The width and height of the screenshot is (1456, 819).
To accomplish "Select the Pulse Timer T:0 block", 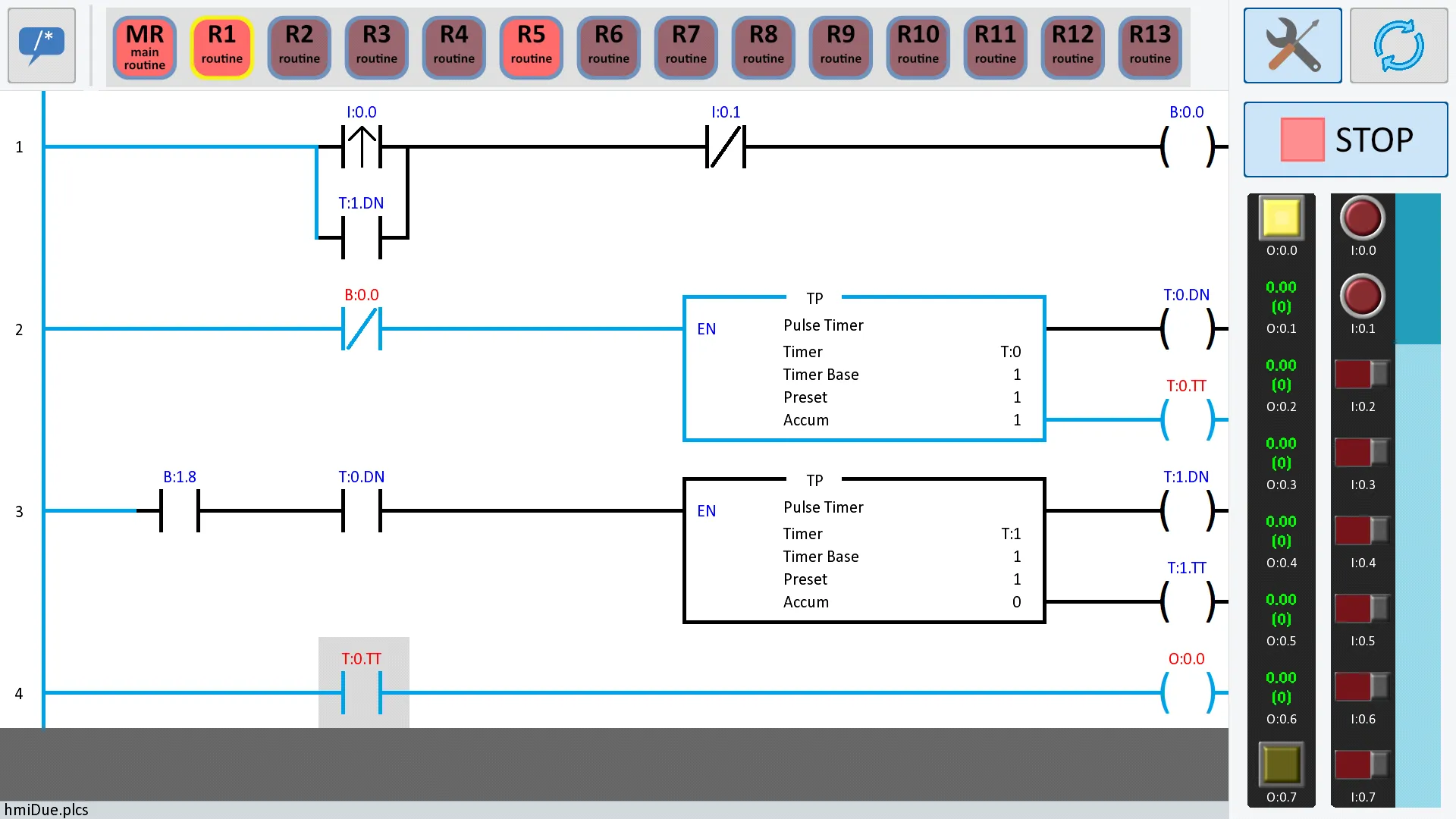I will point(864,368).
